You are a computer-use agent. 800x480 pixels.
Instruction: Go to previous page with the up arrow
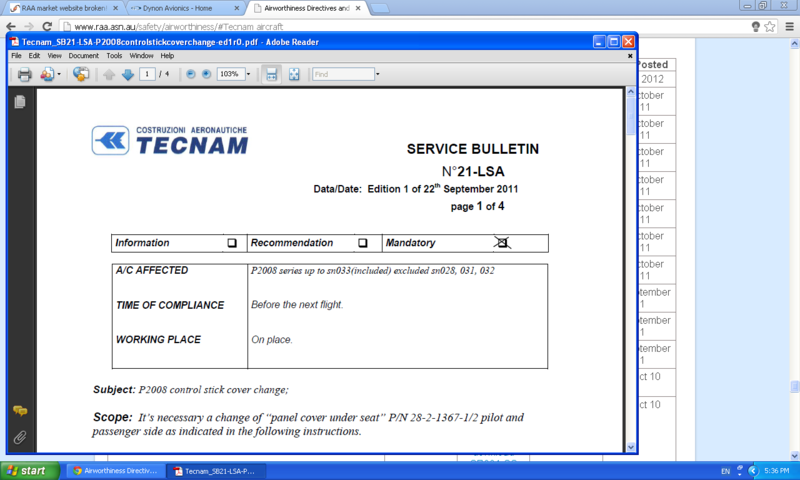(x=109, y=74)
